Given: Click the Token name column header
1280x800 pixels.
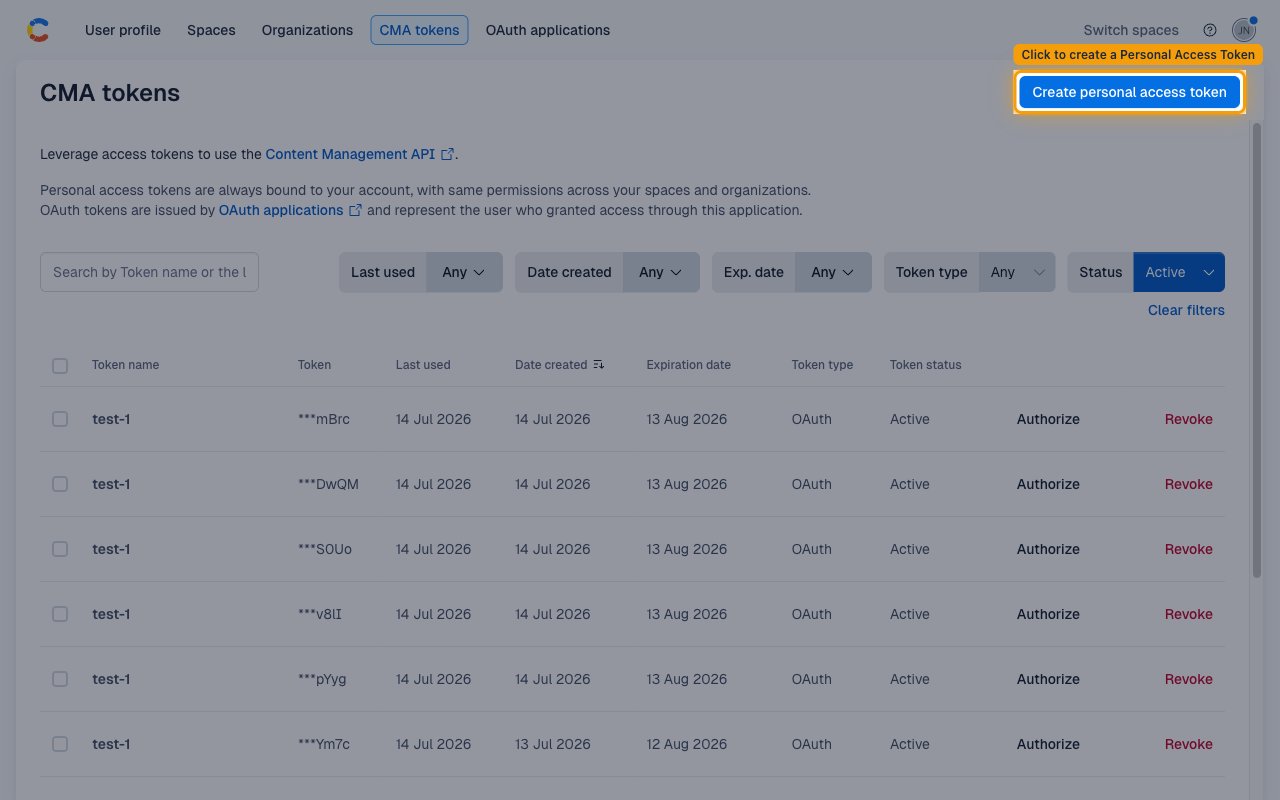Looking at the screenshot, I should pyautogui.click(x=125, y=365).
